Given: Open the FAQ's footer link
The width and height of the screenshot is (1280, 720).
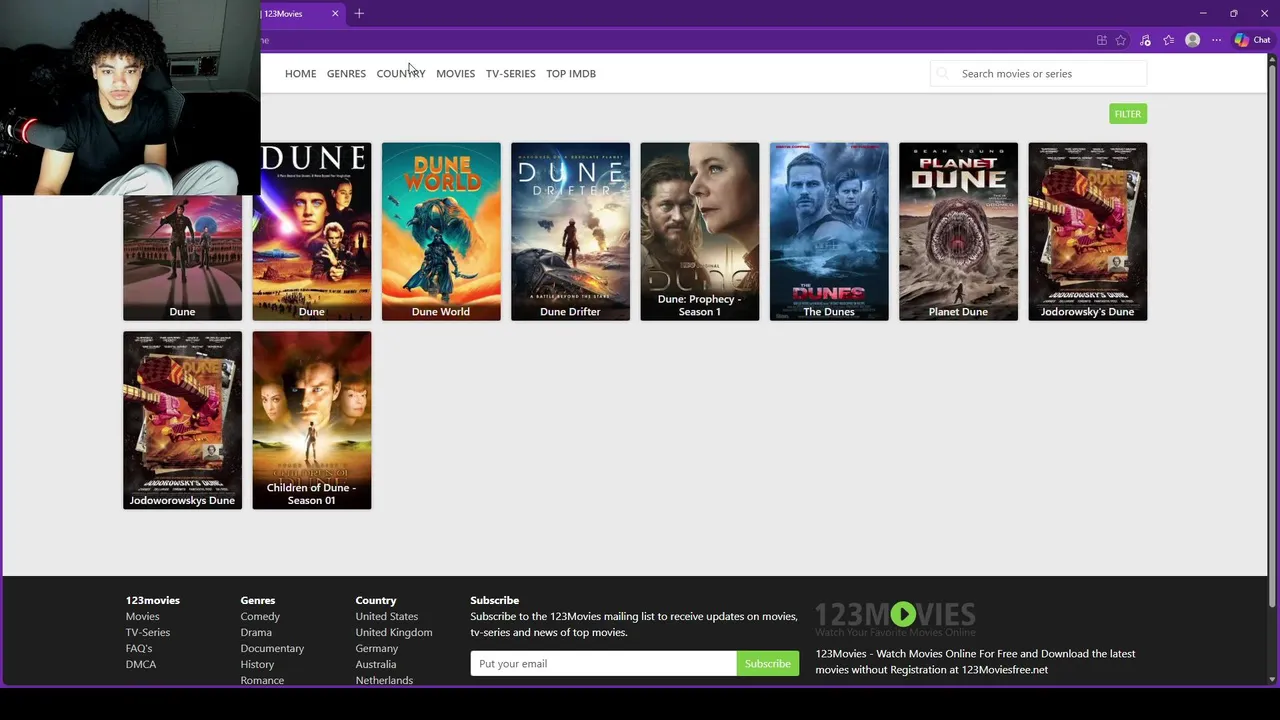Looking at the screenshot, I should pyautogui.click(x=139, y=648).
